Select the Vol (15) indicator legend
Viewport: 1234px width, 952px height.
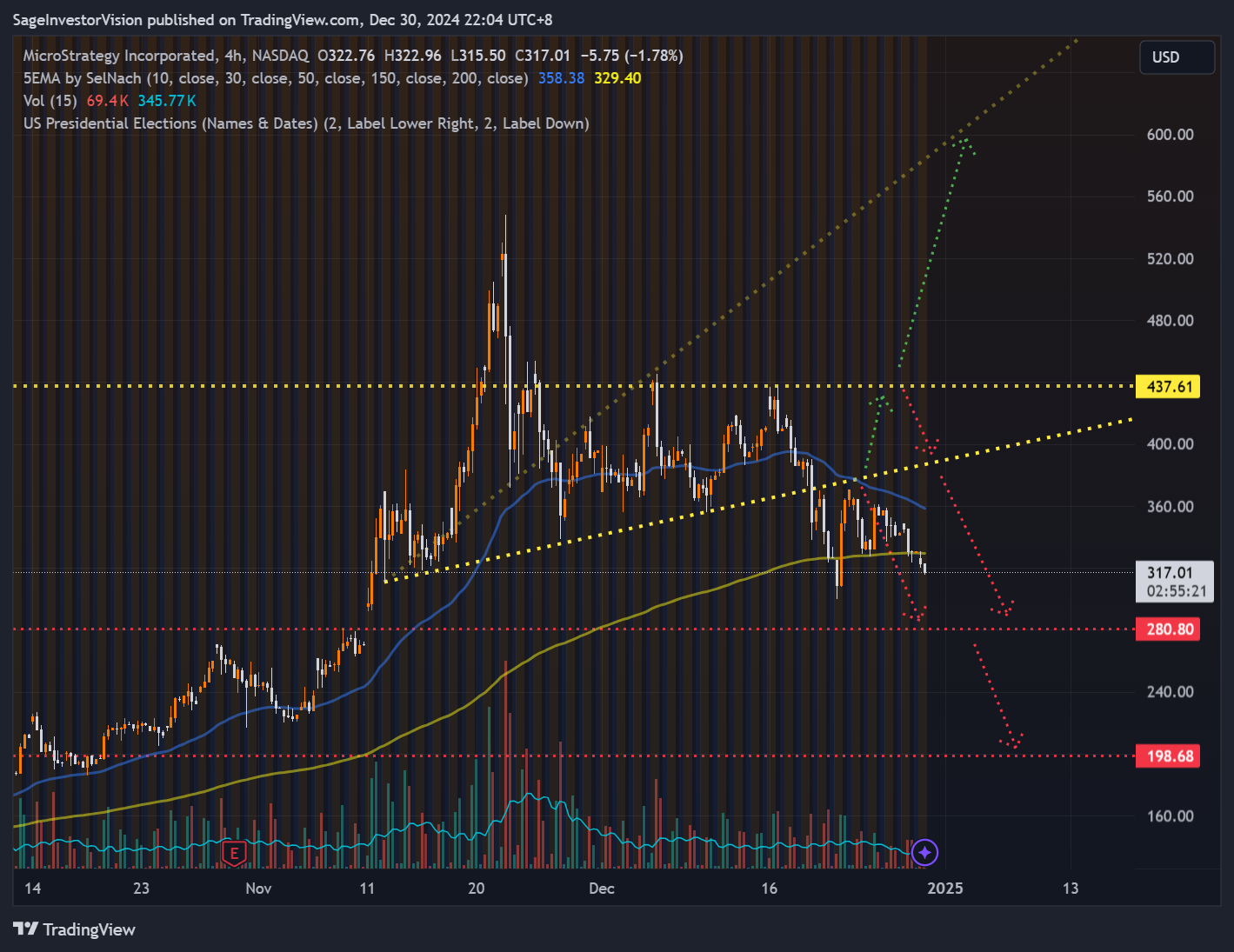50,101
